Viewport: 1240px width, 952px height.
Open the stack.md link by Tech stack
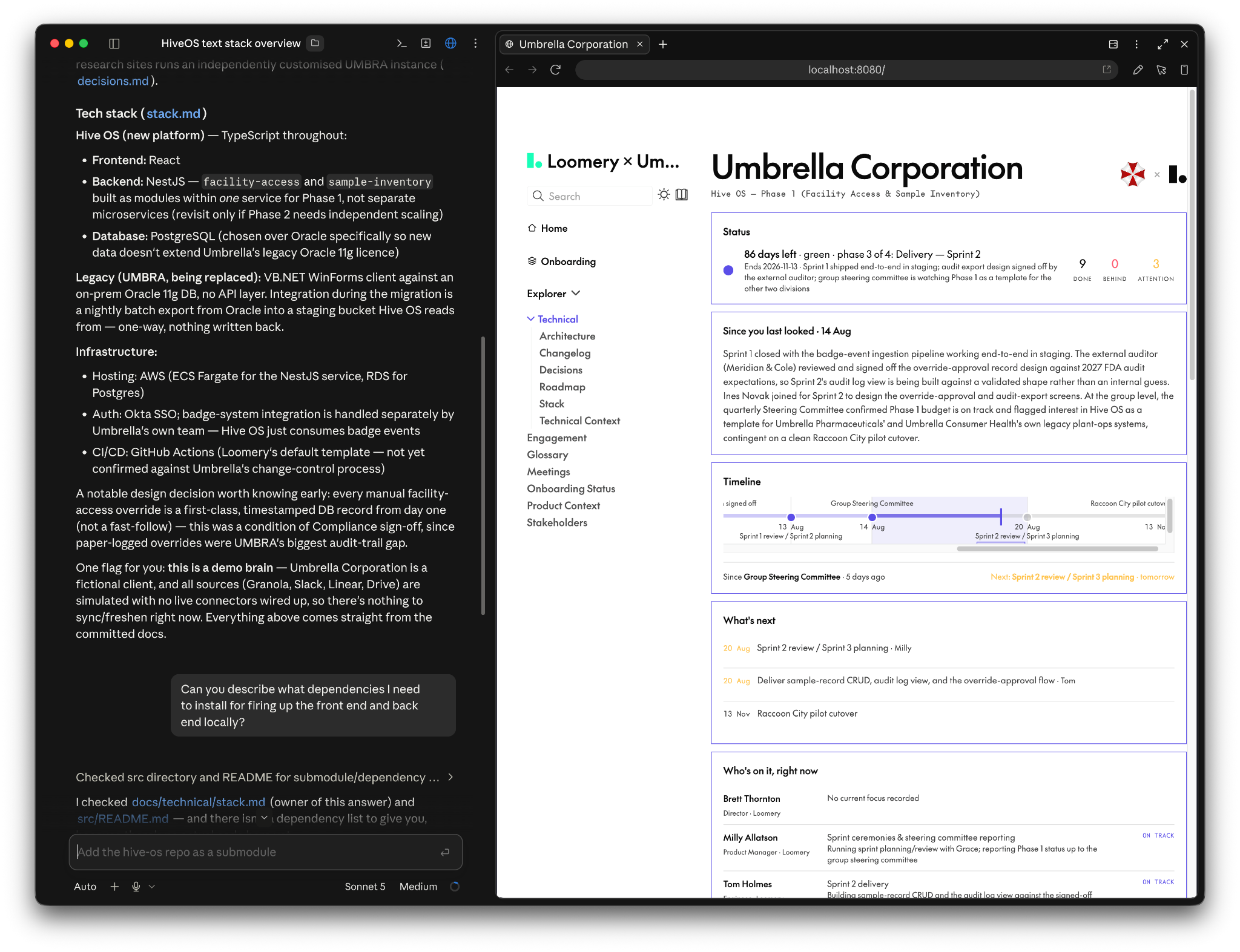tap(173, 114)
